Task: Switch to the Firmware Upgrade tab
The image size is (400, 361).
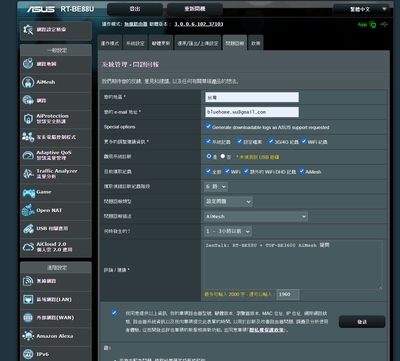Action: [x=161, y=43]
